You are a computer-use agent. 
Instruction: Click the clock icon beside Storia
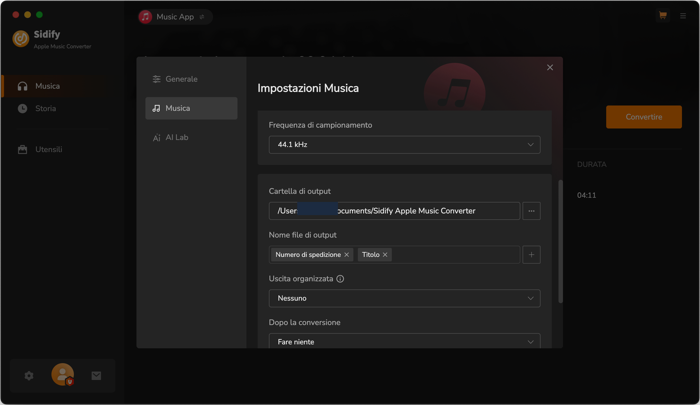(x=22, y=109)
